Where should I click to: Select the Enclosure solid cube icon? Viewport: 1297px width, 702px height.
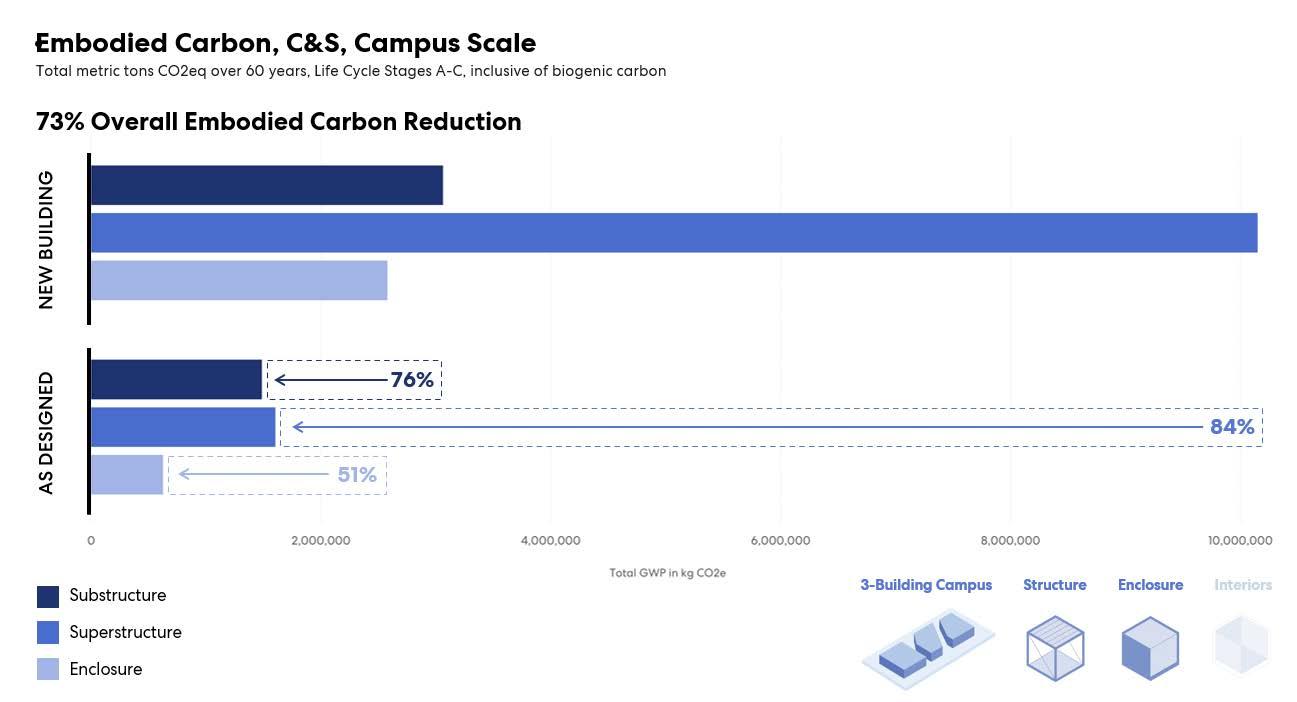1150,647
